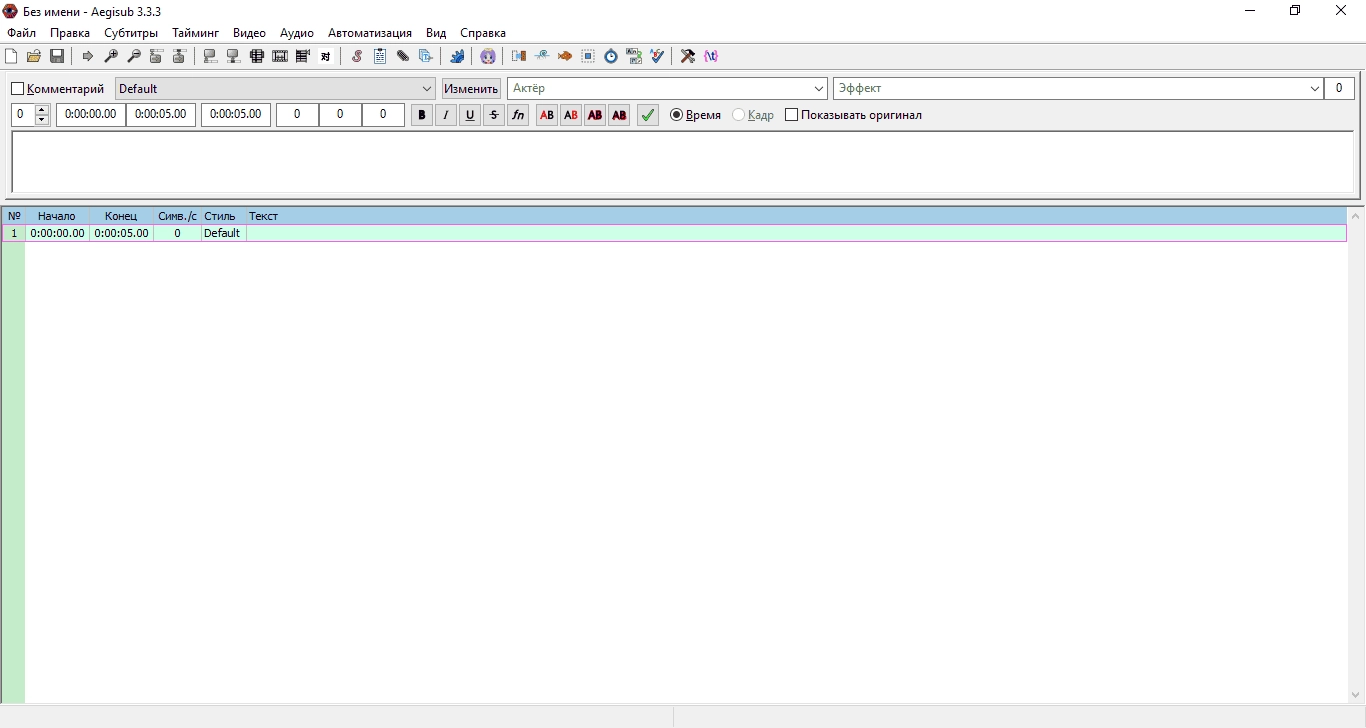This screenshot has height=728, width=1366.
Task: Open the Субтитры menu
Action: pos(131,33)
